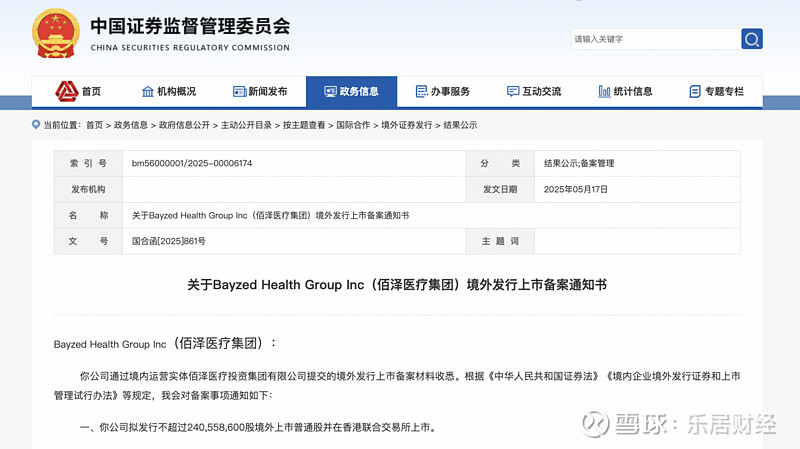Click document number 国合函[2025]861号
The image size is (800, 449).
pos(169,241)
